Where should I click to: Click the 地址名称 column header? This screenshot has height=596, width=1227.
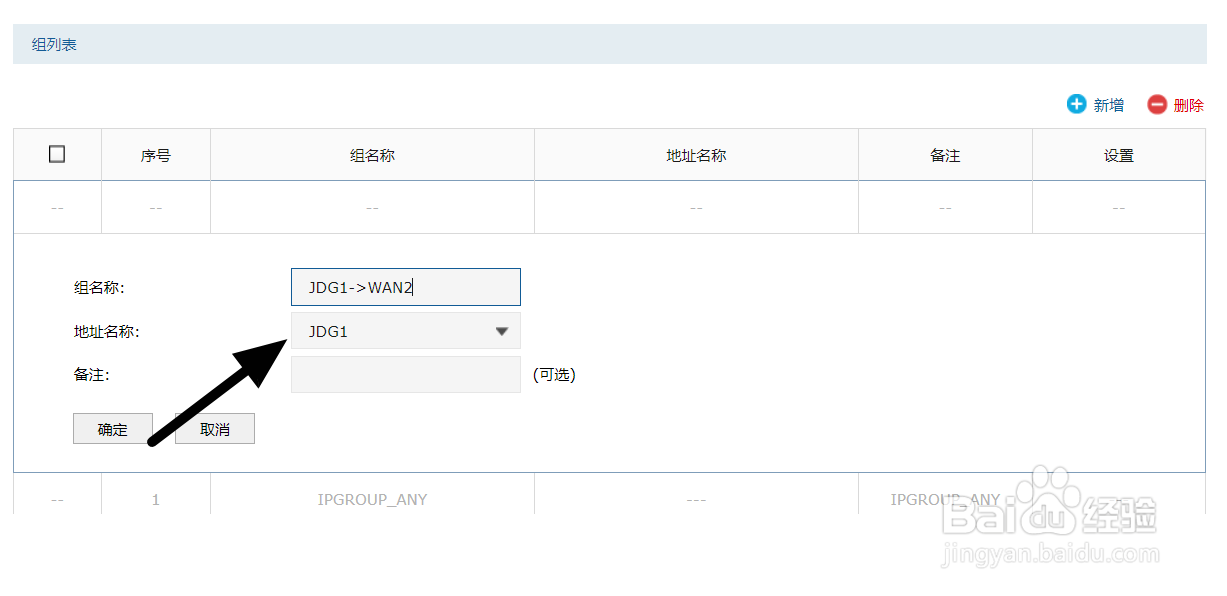pyautogui.click(x=696, y=155)
